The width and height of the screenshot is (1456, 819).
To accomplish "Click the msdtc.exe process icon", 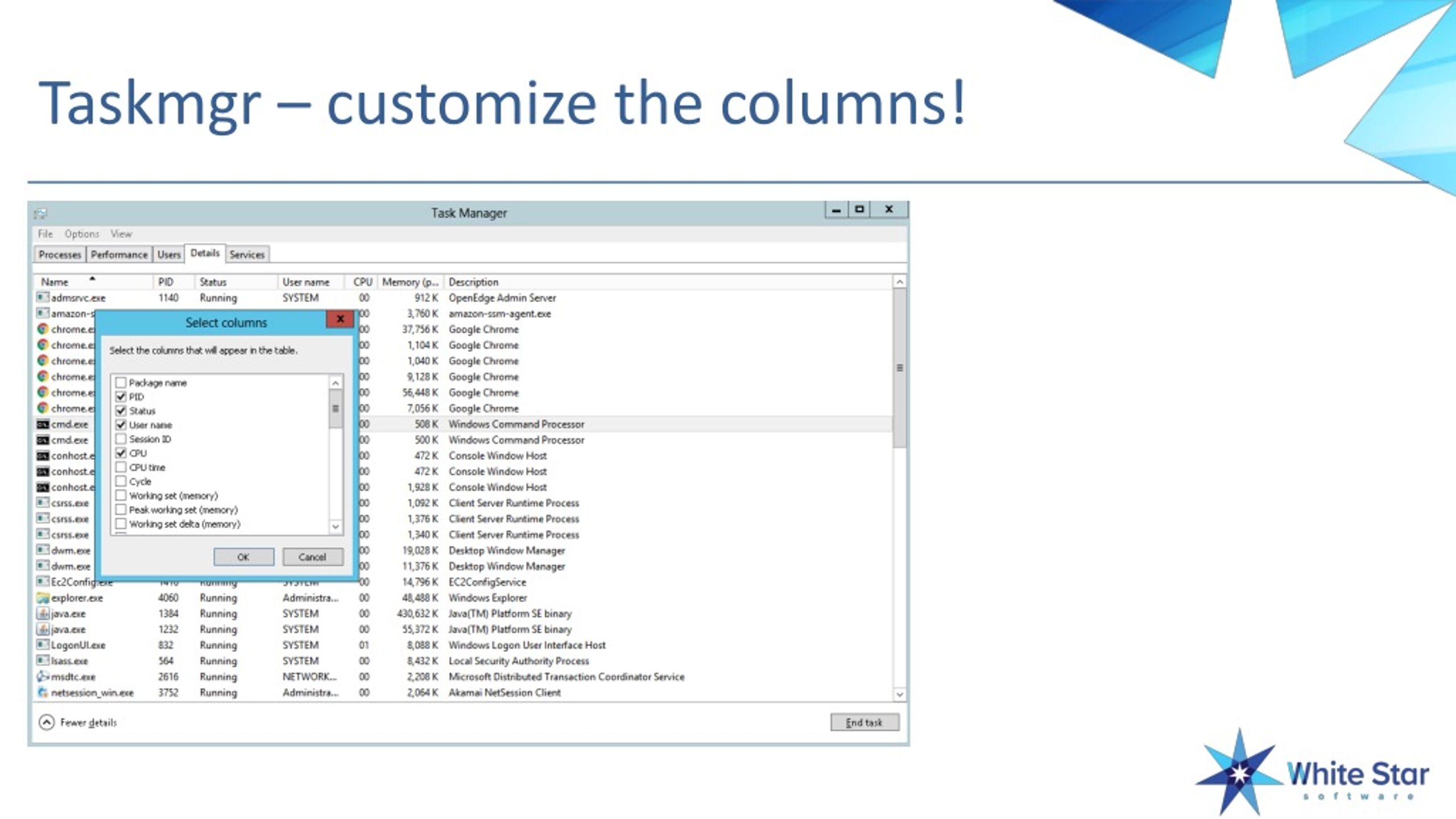I will (x=43, y=677).
